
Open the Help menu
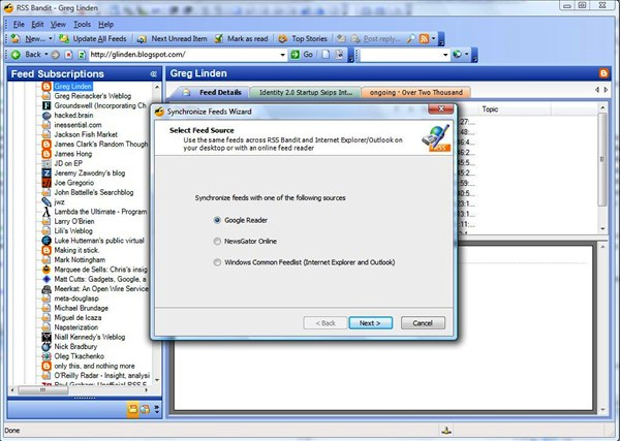[x=106, y=25]
